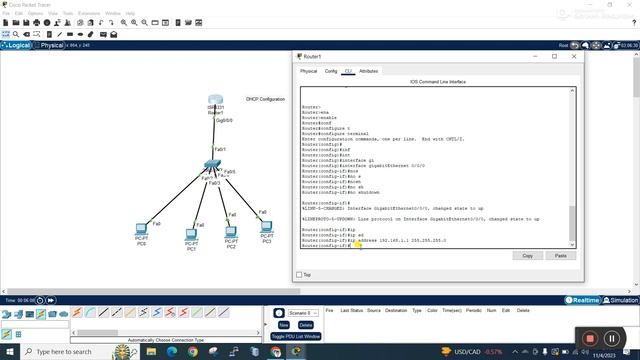Select the Connections lightning category icon
The width and height of the screenshot is (640, 360).
(41, 314)
